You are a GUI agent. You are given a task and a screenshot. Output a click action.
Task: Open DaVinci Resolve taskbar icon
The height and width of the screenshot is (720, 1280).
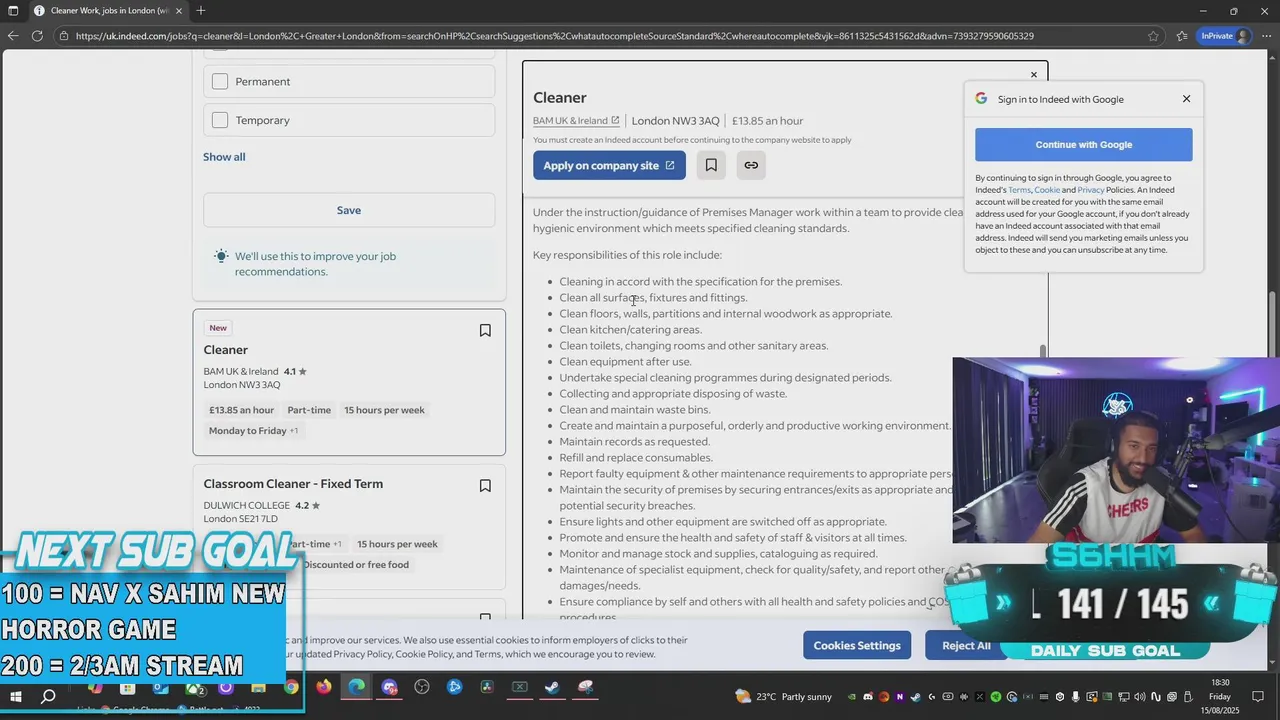[487, 687]
